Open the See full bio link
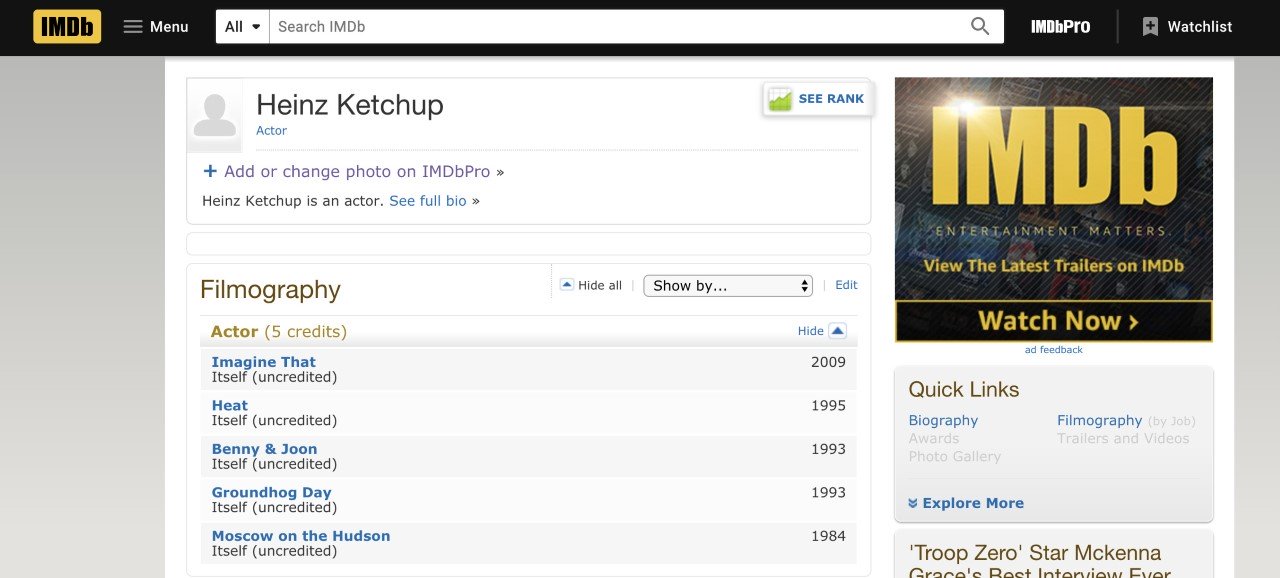The width and height of the screenshot is (1280, 578). [428, 201]
